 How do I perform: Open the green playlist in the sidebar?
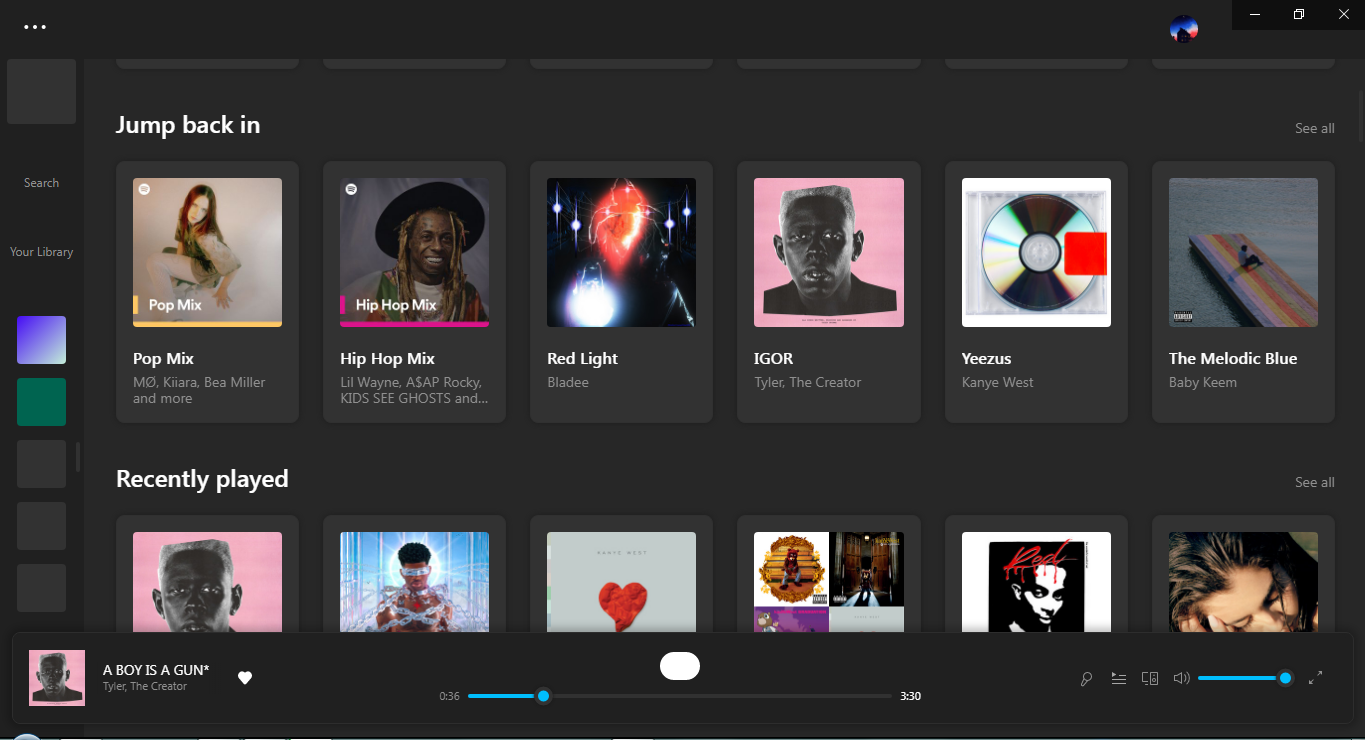(41, 401)
